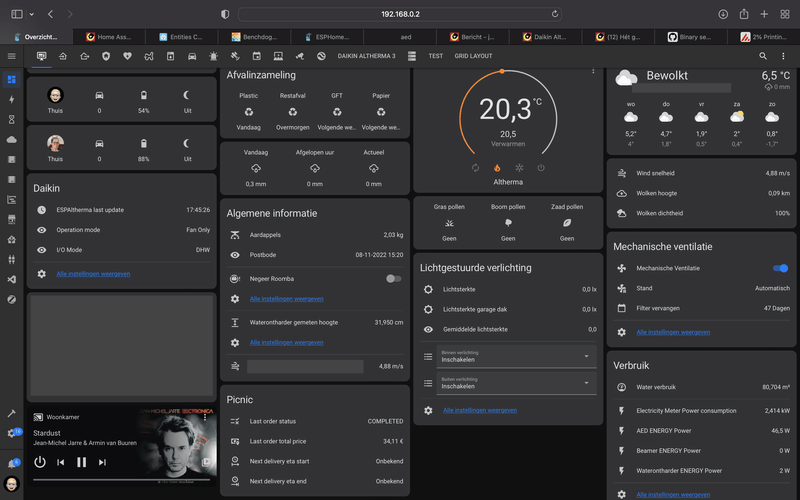The height and width of the screenshot is (500, 800).
Task: Expand the Buiten verlichting dropdown
Action: pos(515,383)
